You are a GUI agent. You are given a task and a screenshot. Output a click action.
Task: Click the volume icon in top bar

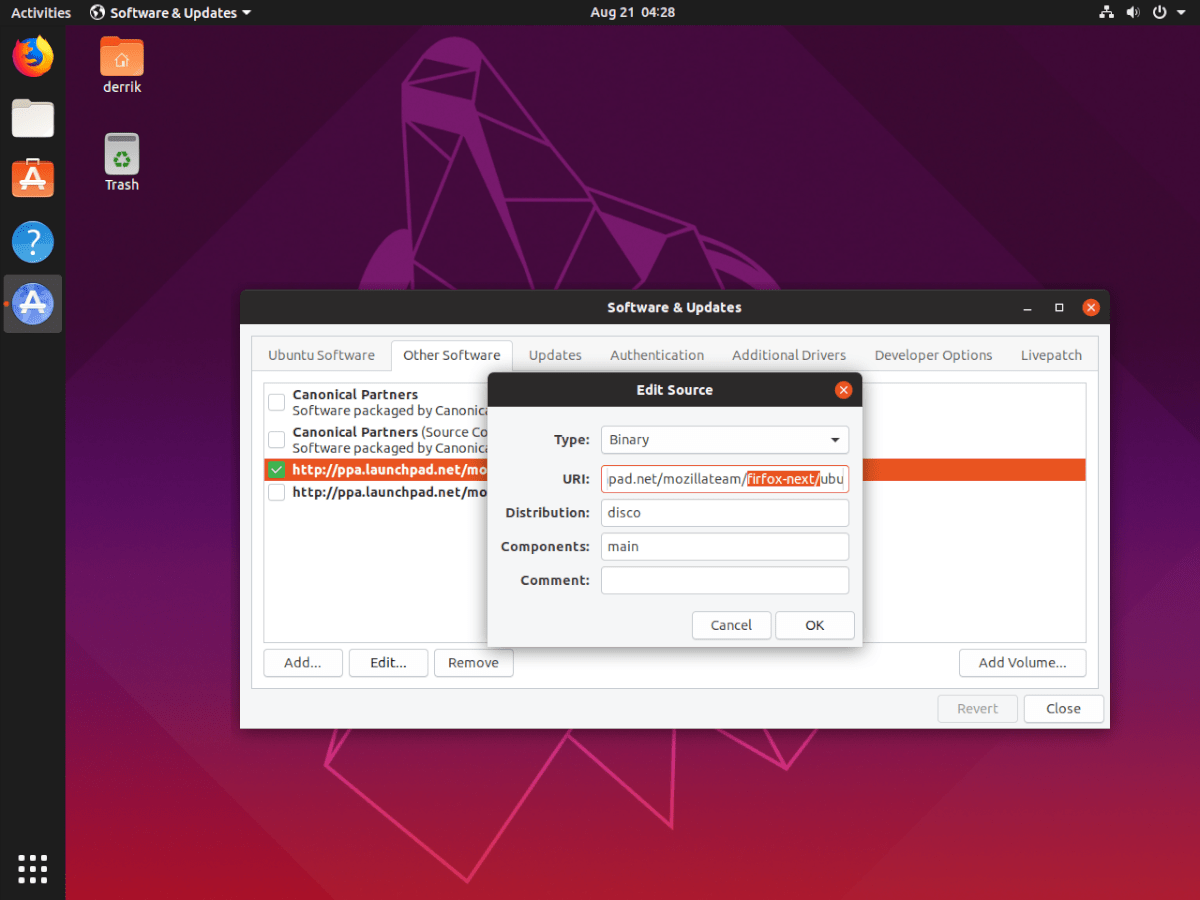point(1133,13)
